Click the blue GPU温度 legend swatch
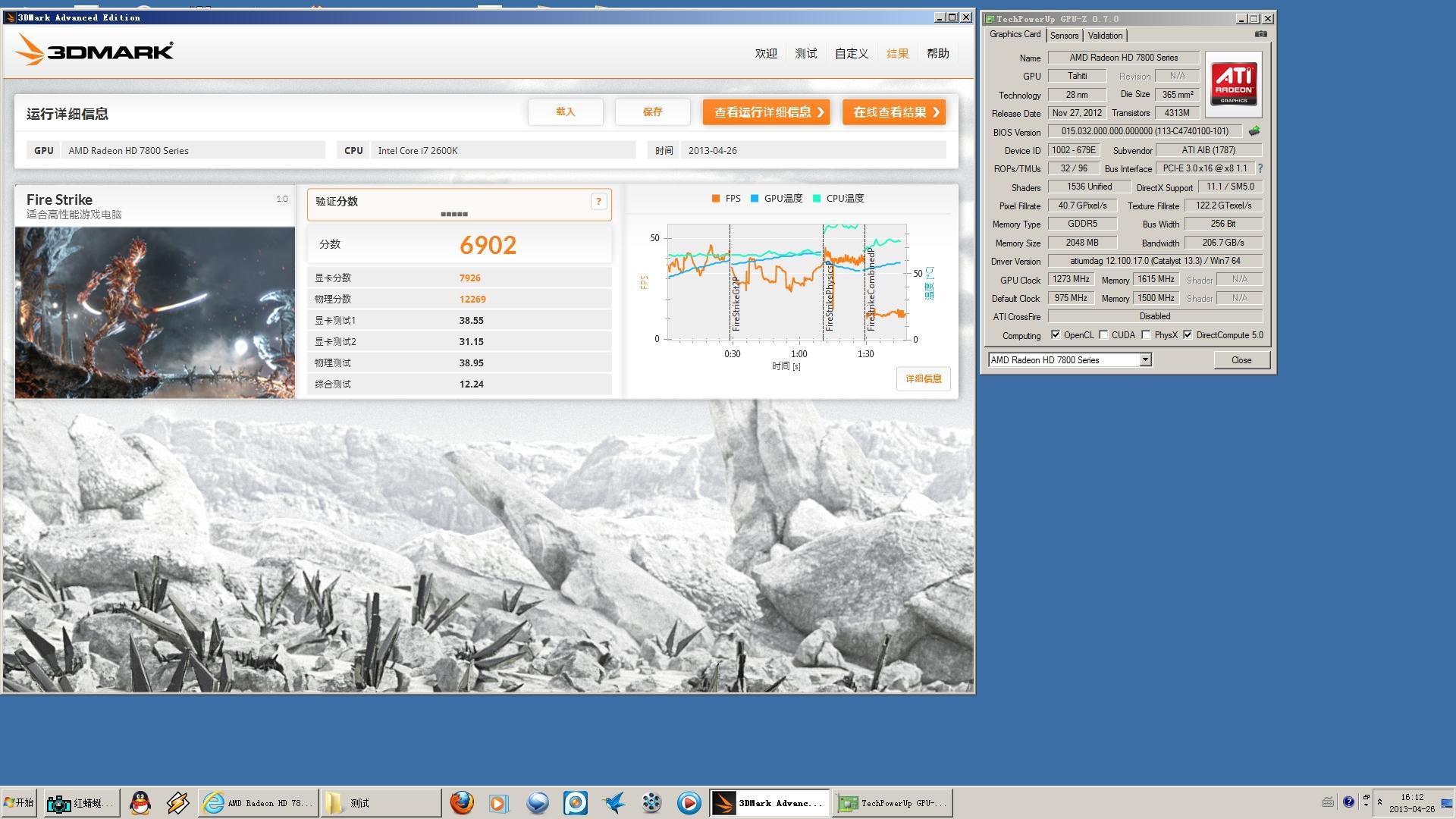 755,199
